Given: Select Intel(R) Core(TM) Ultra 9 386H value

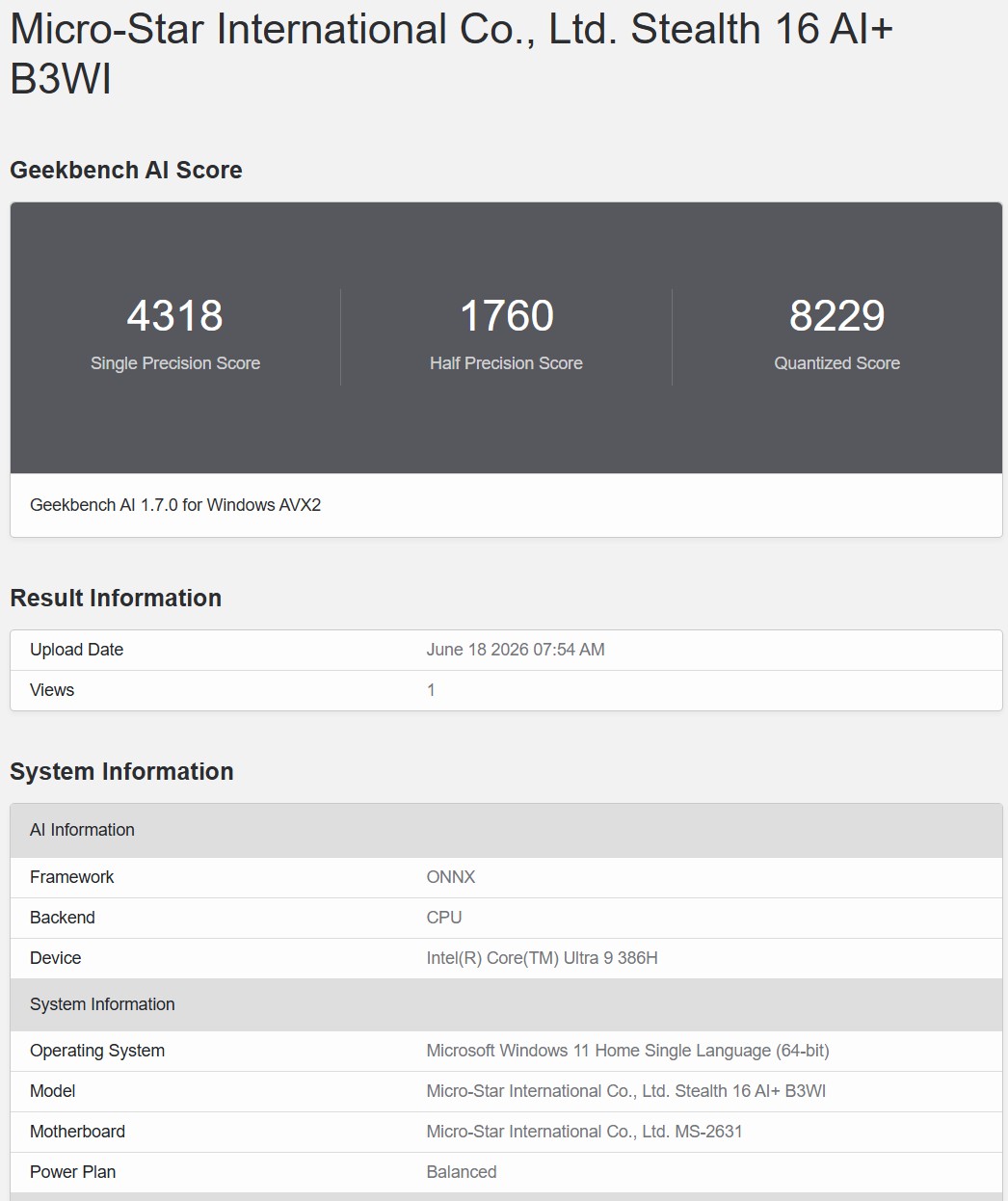Looking at the screenshot, I should pos(543,958).
